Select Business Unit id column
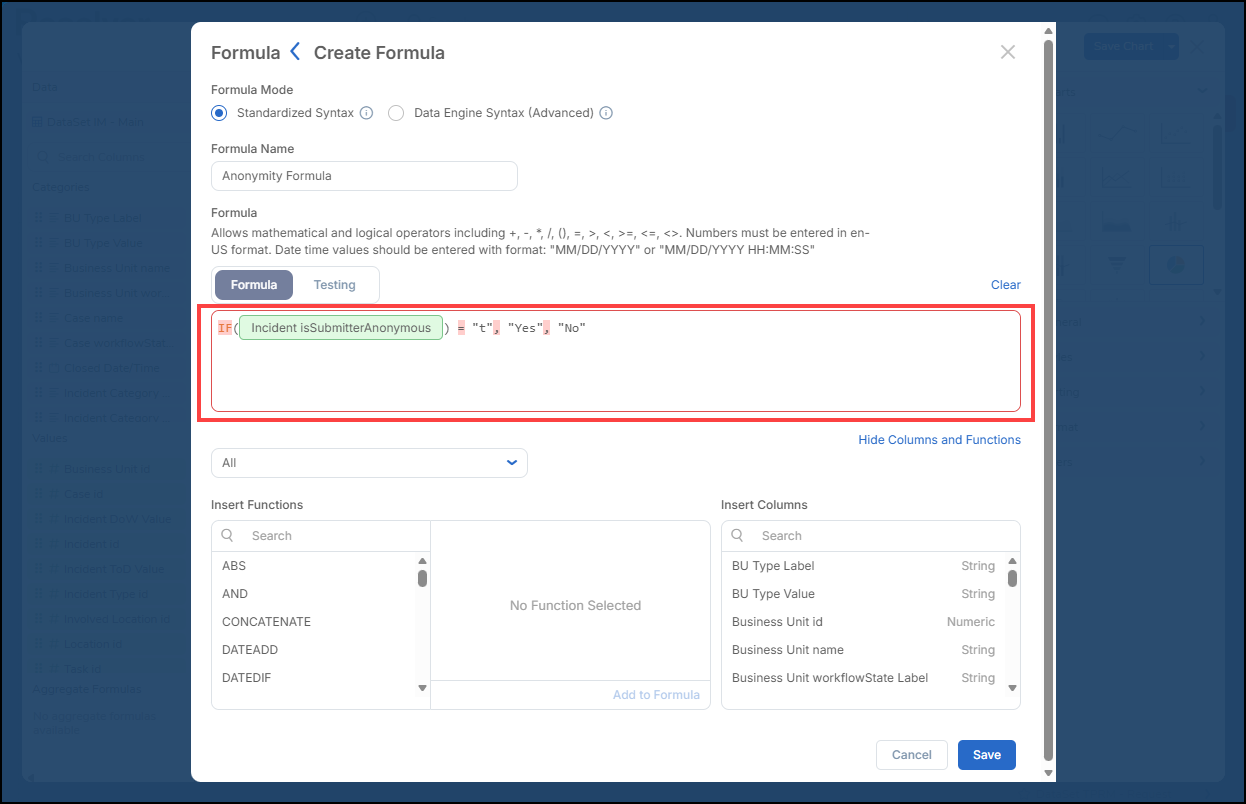The height and width of the screenshot is (804, 1246). tap(863, 622)
